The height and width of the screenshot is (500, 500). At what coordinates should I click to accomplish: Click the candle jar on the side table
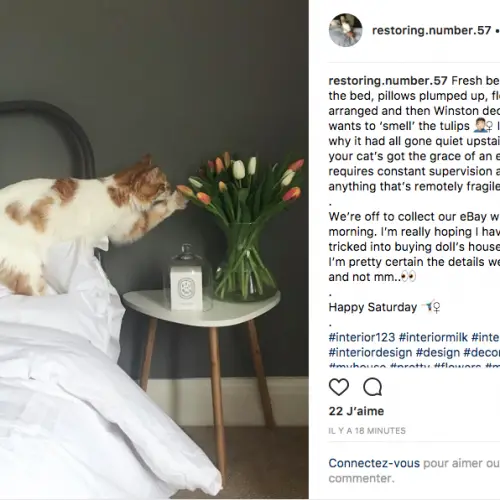coord(188,278)
